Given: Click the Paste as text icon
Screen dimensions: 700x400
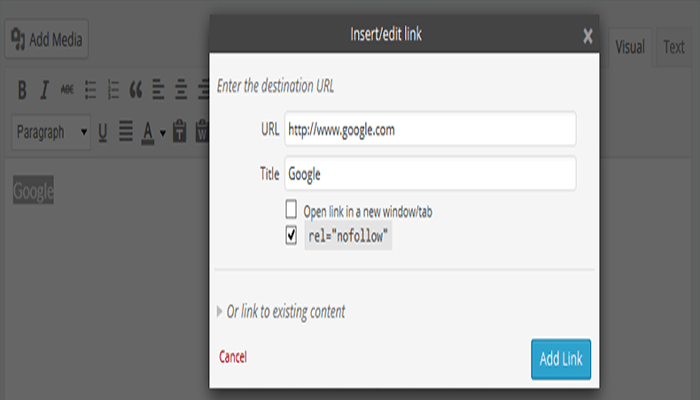Looking at the screenshot, I should coord(180,131).
